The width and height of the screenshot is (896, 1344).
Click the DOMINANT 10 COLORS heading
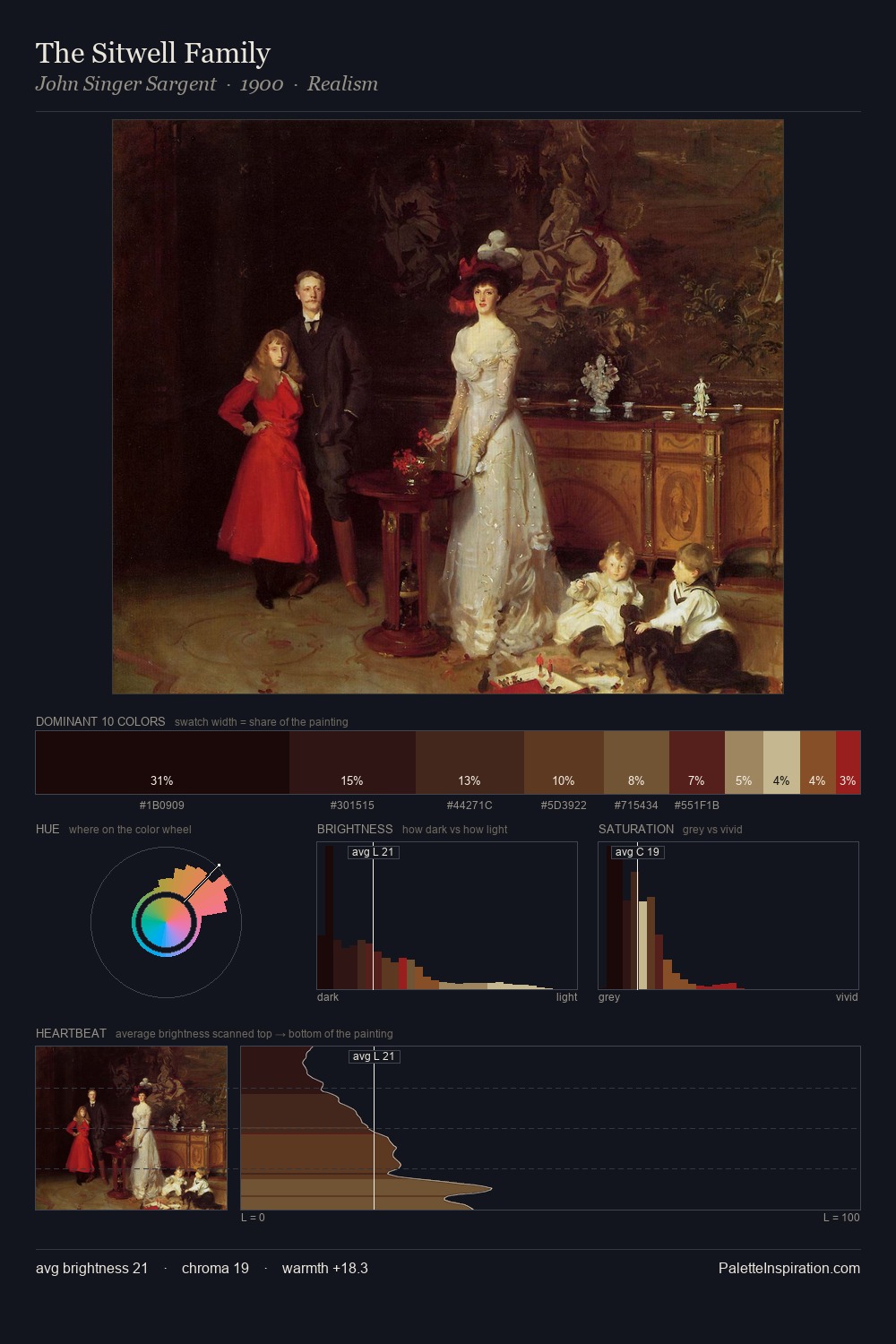[x=100, y=721]
